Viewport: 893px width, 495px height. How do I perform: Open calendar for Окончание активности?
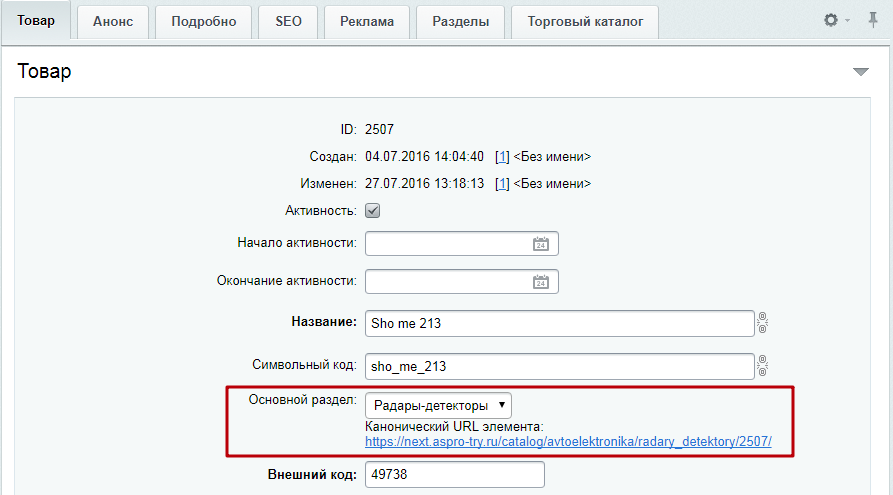540,282
